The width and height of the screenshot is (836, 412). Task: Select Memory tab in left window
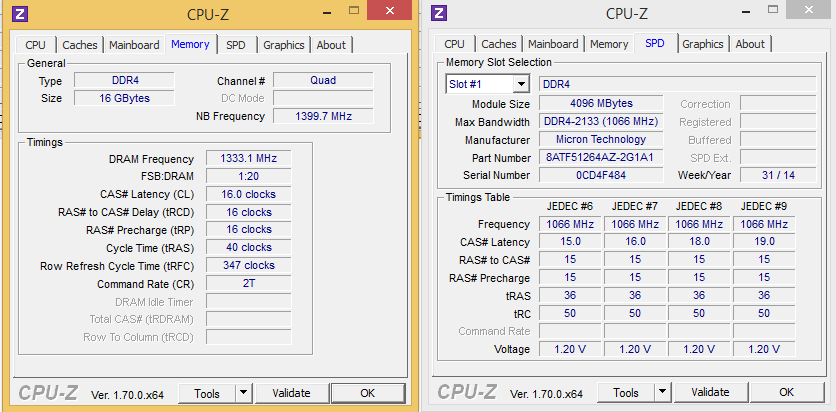click(x=190, y=44)
